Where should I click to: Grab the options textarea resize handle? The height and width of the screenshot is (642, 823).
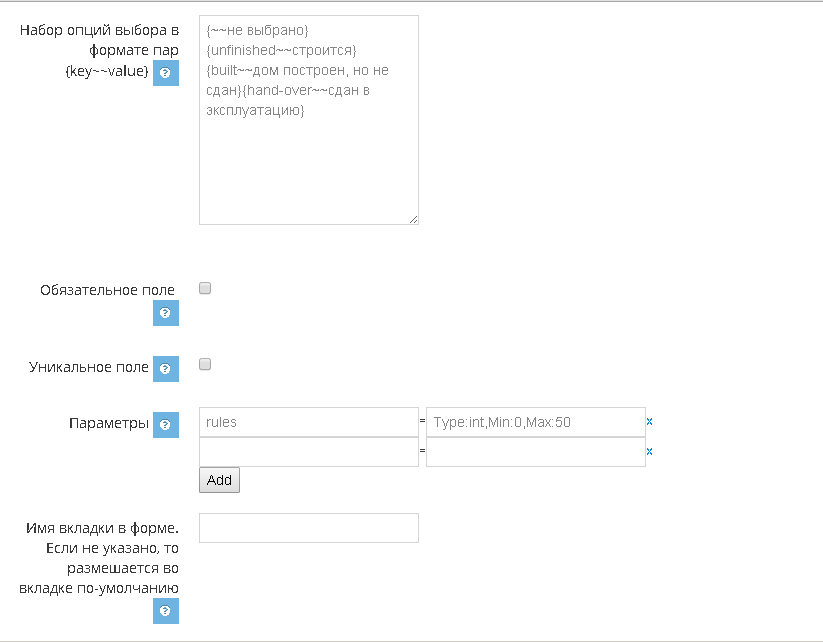click(414, 220)
